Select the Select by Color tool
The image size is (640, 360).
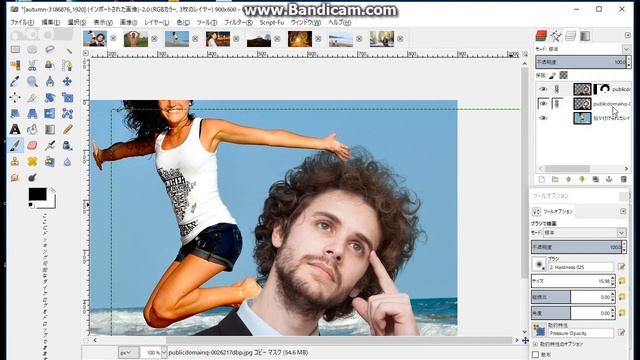15,65
